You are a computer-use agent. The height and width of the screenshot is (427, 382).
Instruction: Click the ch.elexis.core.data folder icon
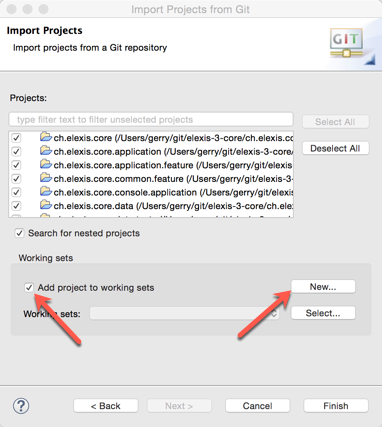pyautogui.click(x=46, y=205)
